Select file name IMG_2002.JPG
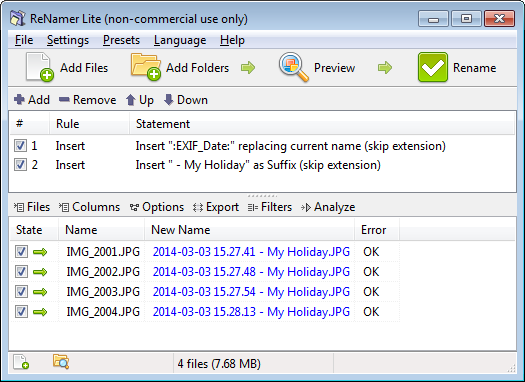This screenshot has width=525, height=382. coord(103,272)
